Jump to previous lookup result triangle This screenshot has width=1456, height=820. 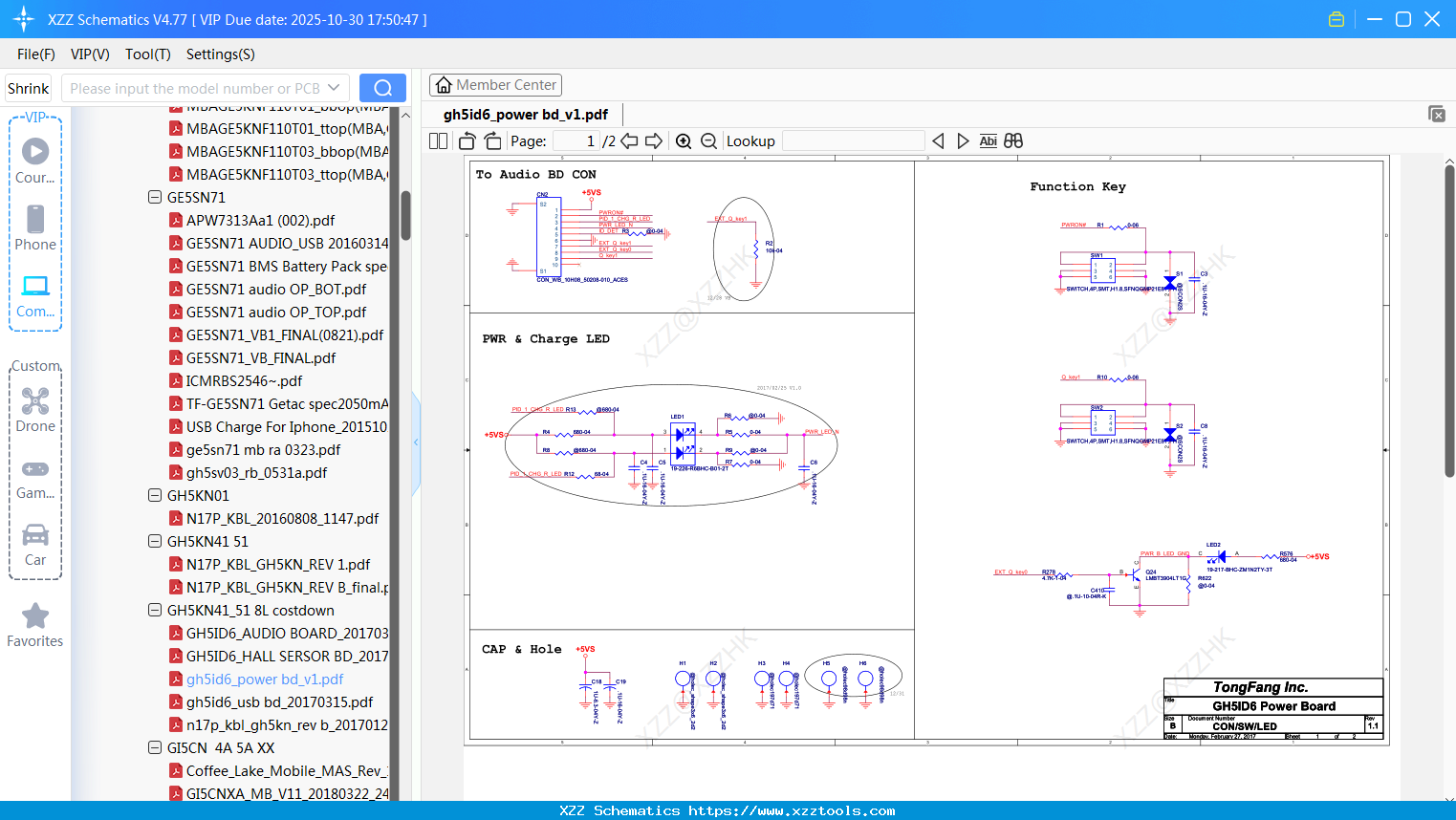click(x=938, y=141)
